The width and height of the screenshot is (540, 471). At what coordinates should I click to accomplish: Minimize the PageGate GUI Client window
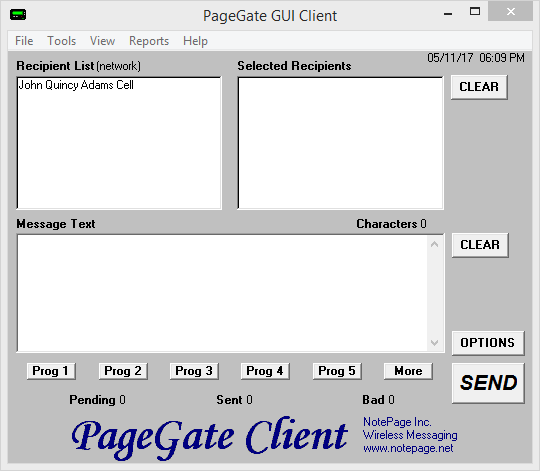(x=448, y=13)
